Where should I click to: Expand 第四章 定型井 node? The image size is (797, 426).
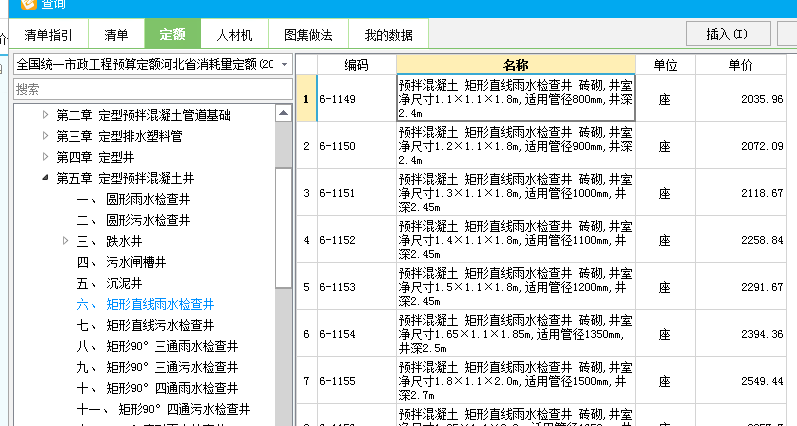45,157
